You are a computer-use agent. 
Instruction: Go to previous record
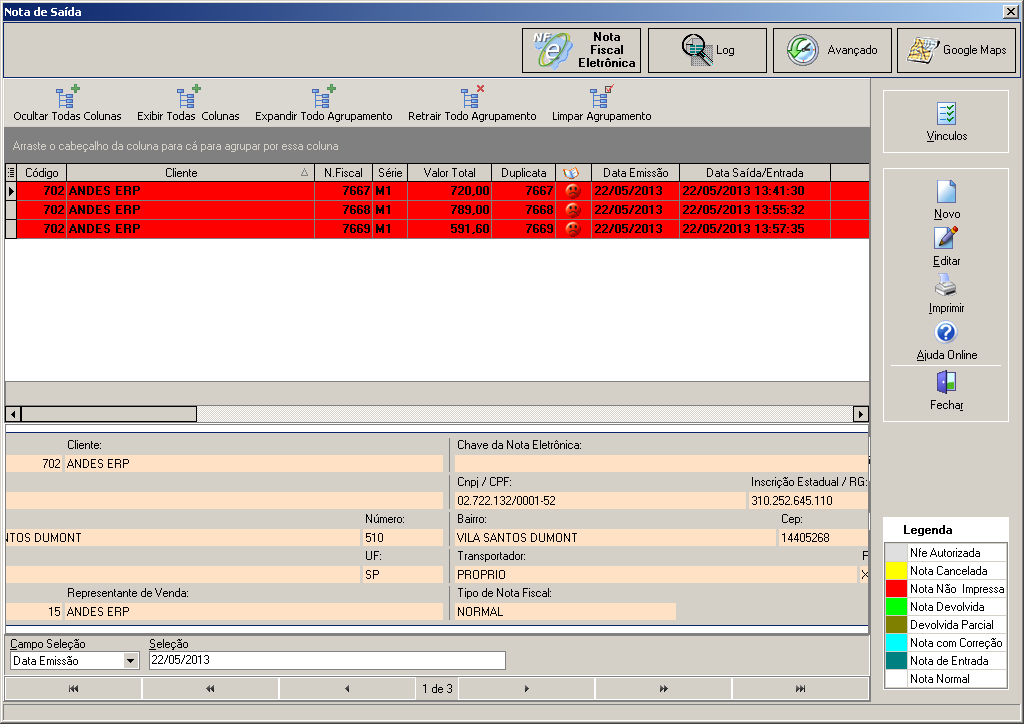347,689
